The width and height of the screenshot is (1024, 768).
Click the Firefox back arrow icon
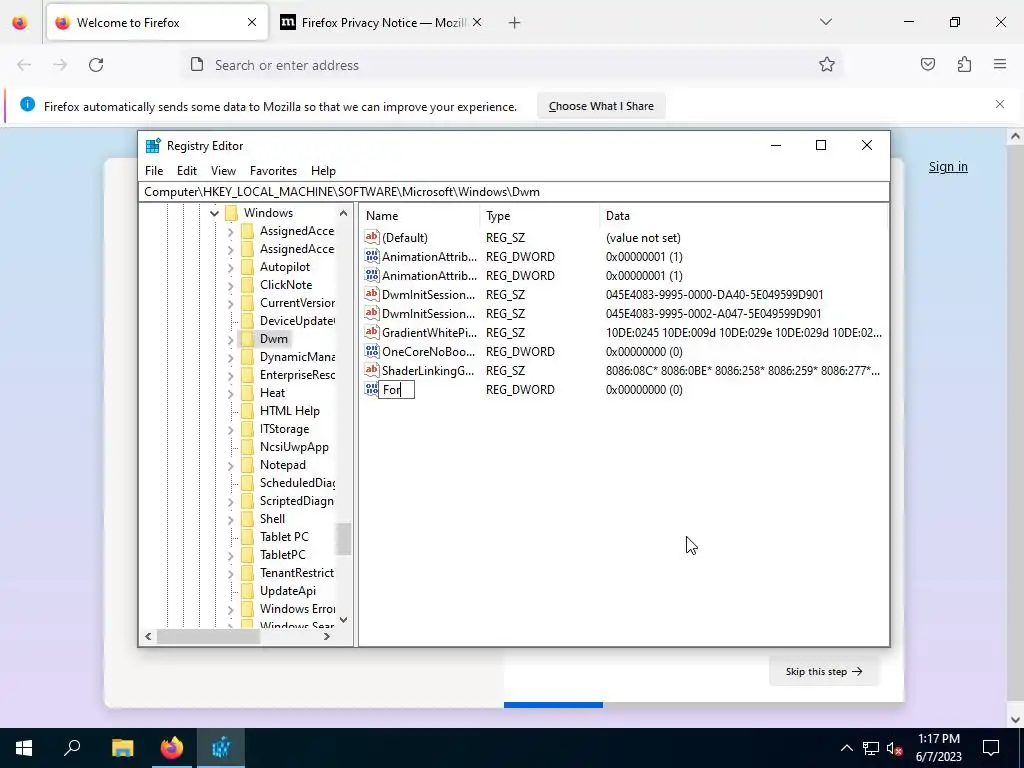click(x=24, y=65)
